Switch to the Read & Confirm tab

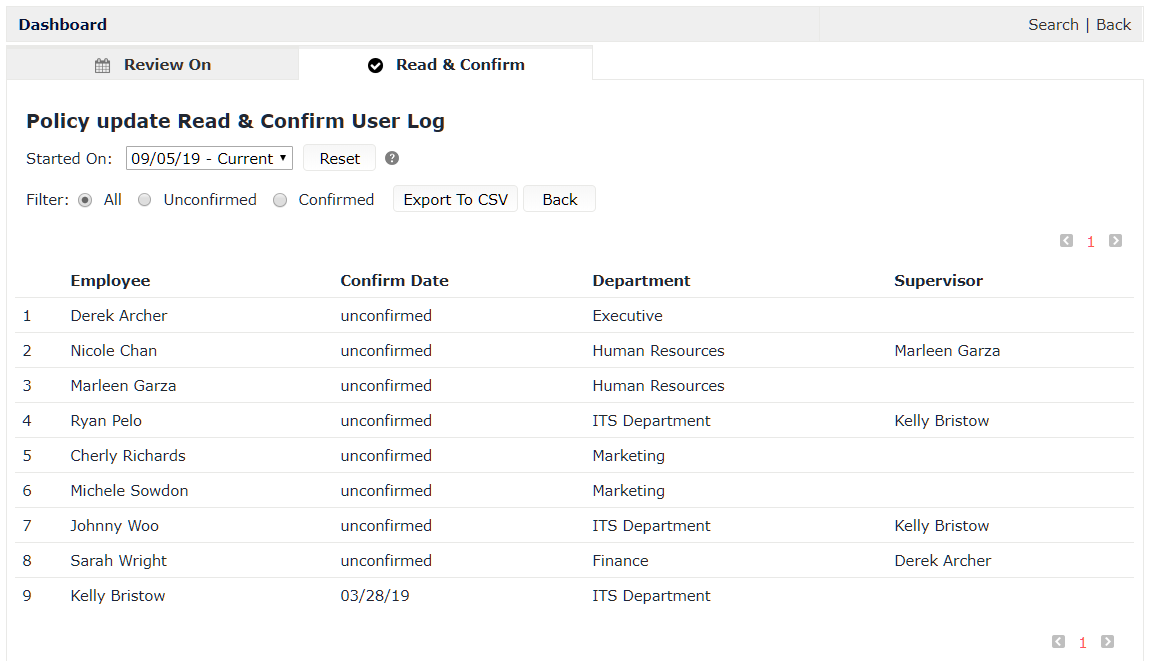point(446,65)
